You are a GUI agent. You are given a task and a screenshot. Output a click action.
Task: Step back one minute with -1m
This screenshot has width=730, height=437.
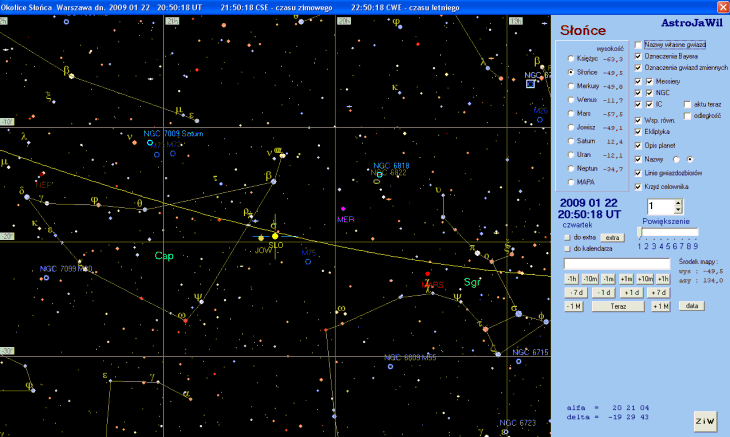[608, 279]
